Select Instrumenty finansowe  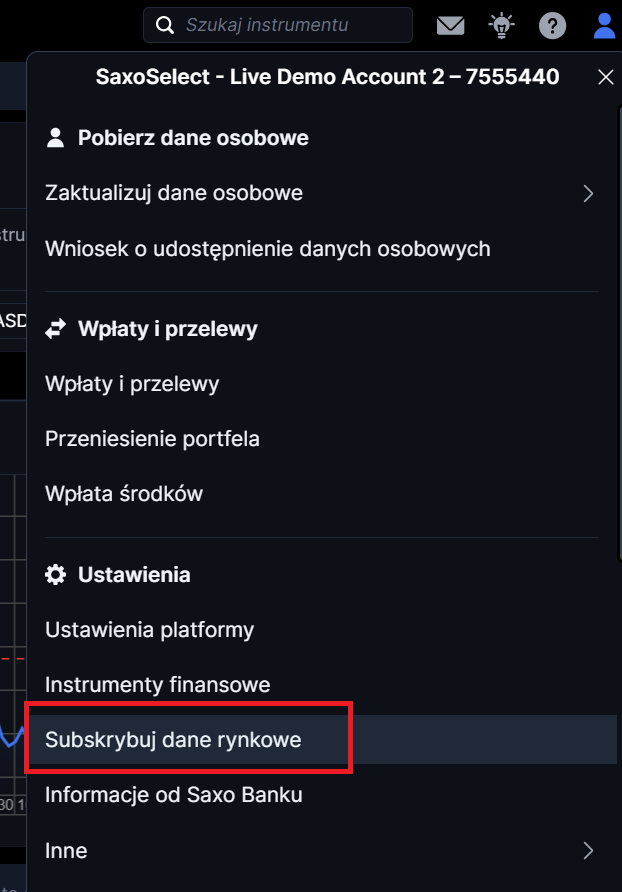(158, 685)
